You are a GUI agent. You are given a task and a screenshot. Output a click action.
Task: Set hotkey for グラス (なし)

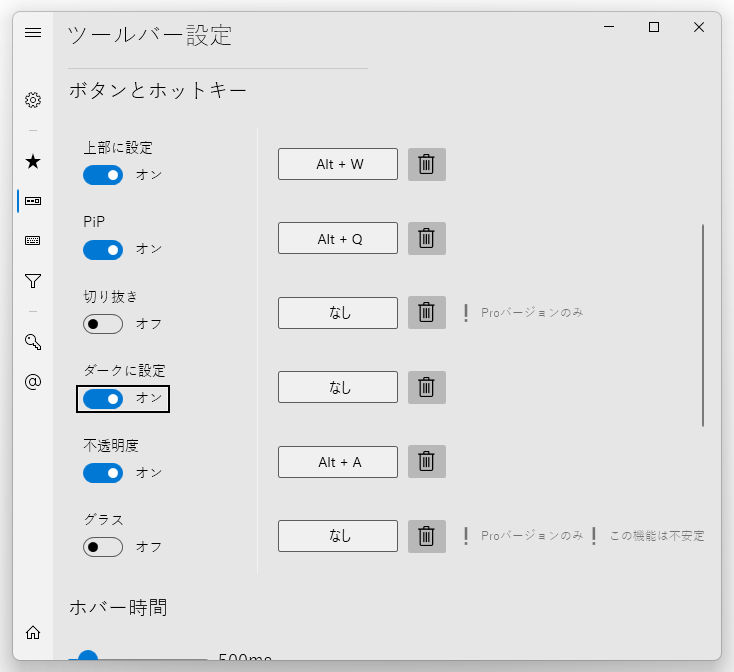[338, 536]
